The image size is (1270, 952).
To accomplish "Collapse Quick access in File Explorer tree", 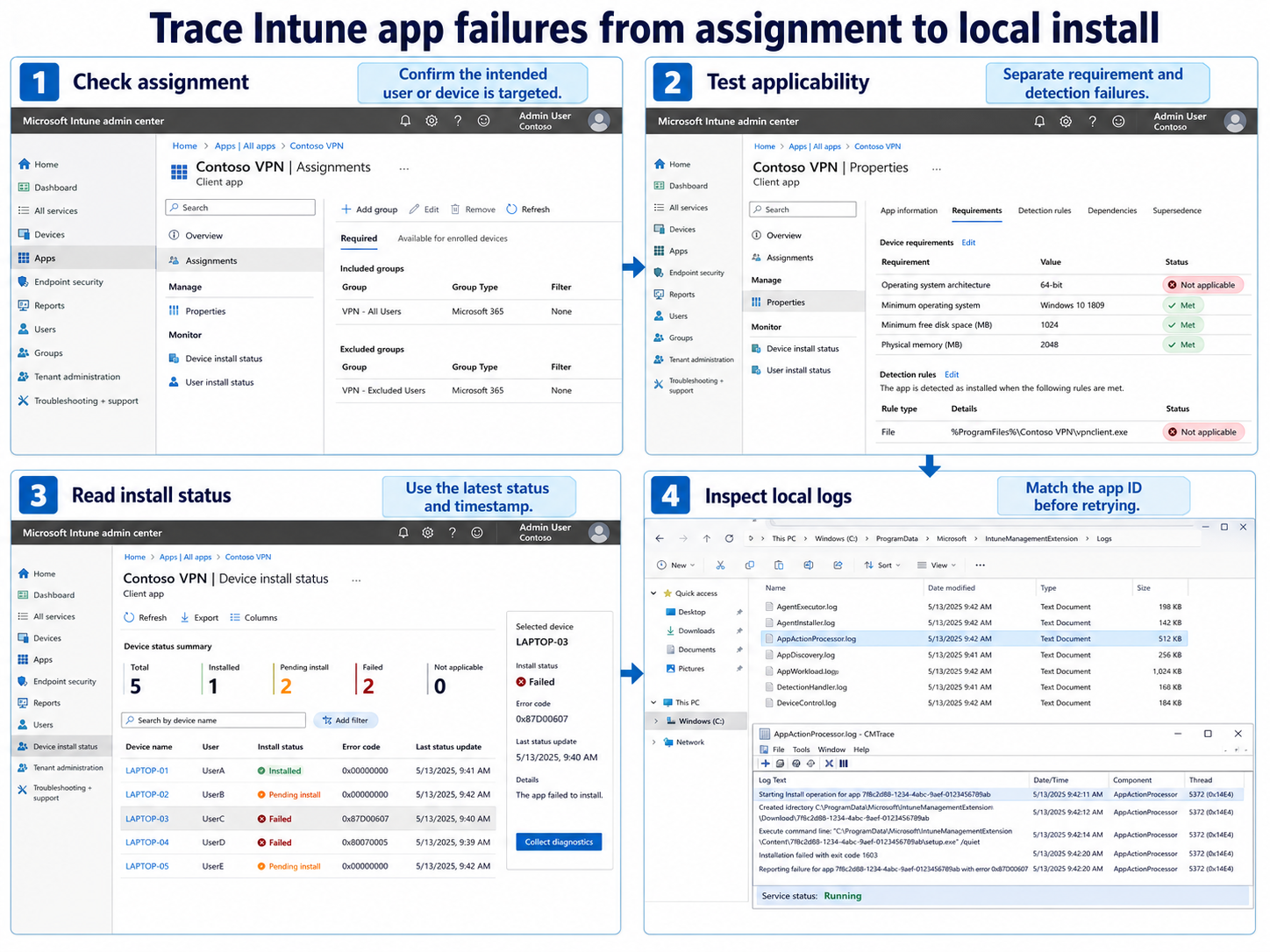I will [x=654, y=593].
